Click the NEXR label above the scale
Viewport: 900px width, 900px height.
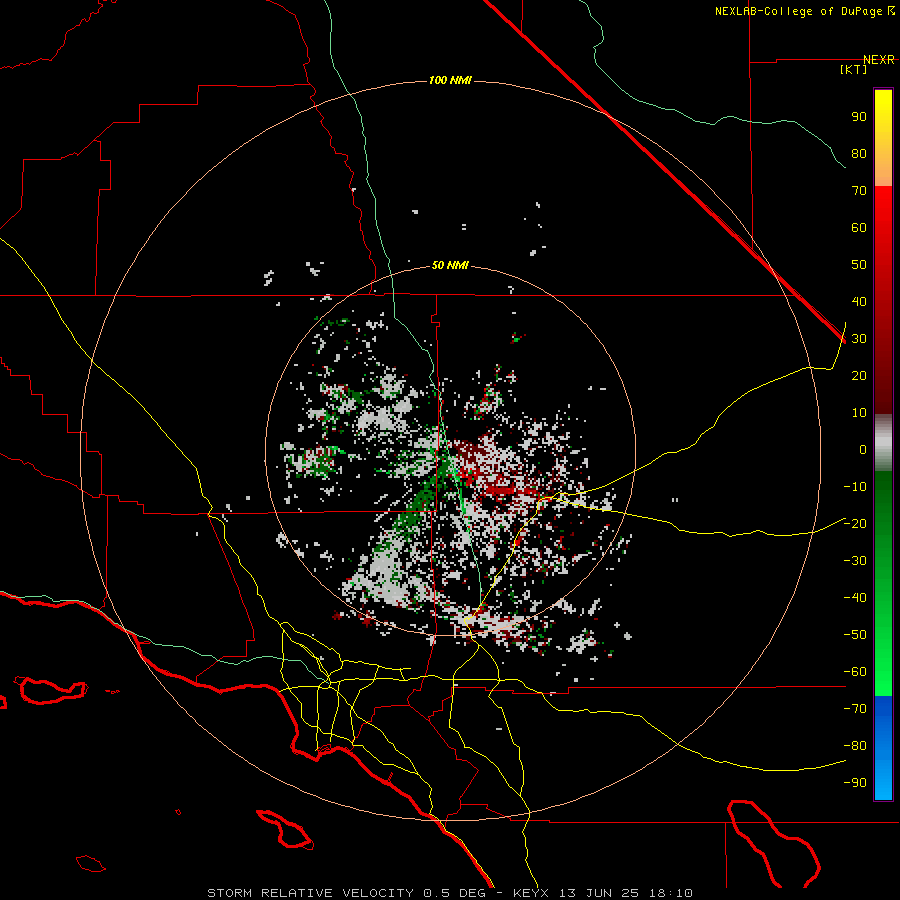pos(879,60)
